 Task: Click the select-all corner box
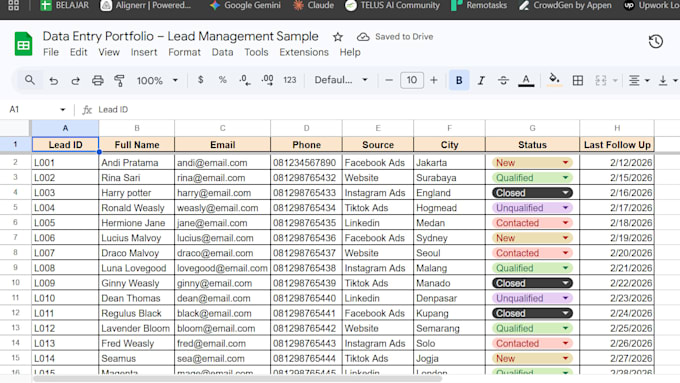(15, 128)
